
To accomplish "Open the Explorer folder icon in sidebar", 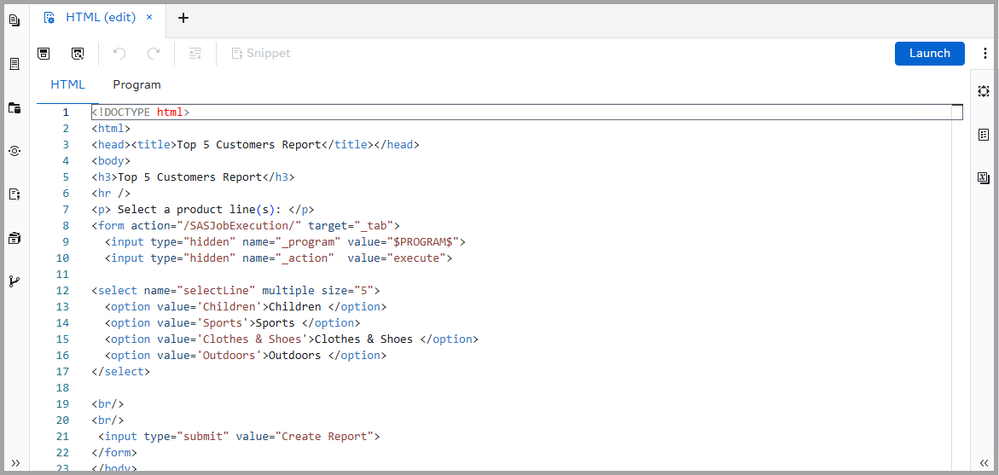I will pyautogui.click(x=14, y=108).
